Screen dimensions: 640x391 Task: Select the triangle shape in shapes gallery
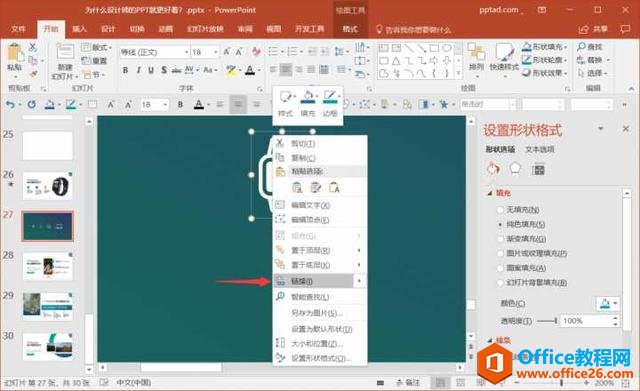pyautogui.click(x=396, y=61)
